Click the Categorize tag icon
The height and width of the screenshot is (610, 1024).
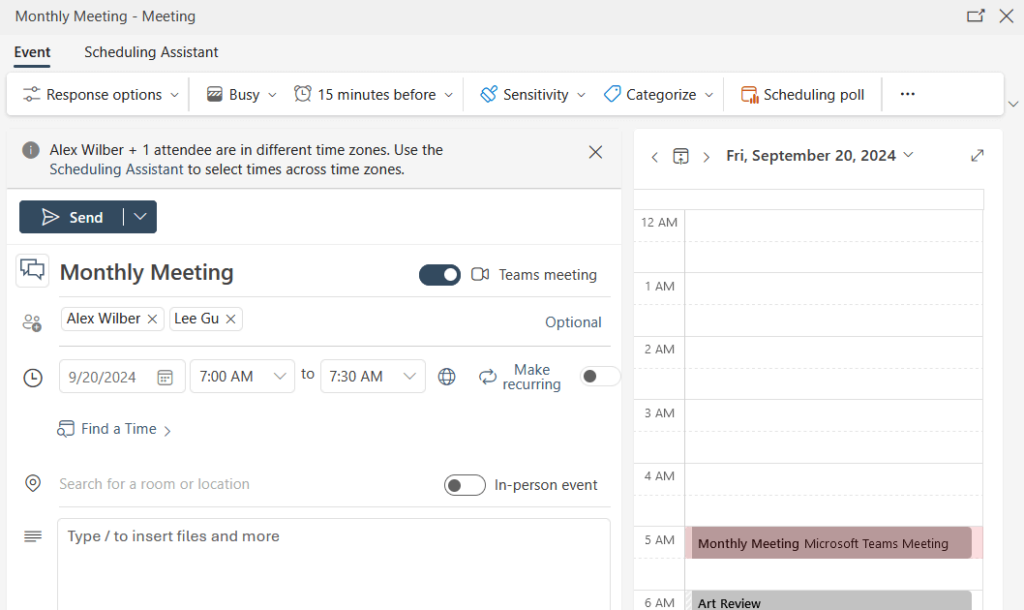click(x=612, y=94)
